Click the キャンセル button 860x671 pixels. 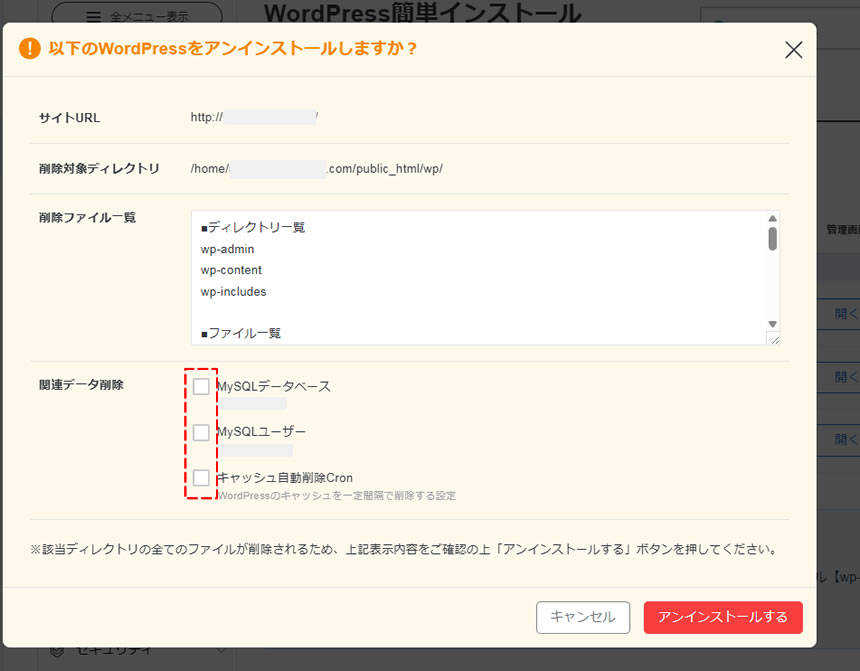583,617
